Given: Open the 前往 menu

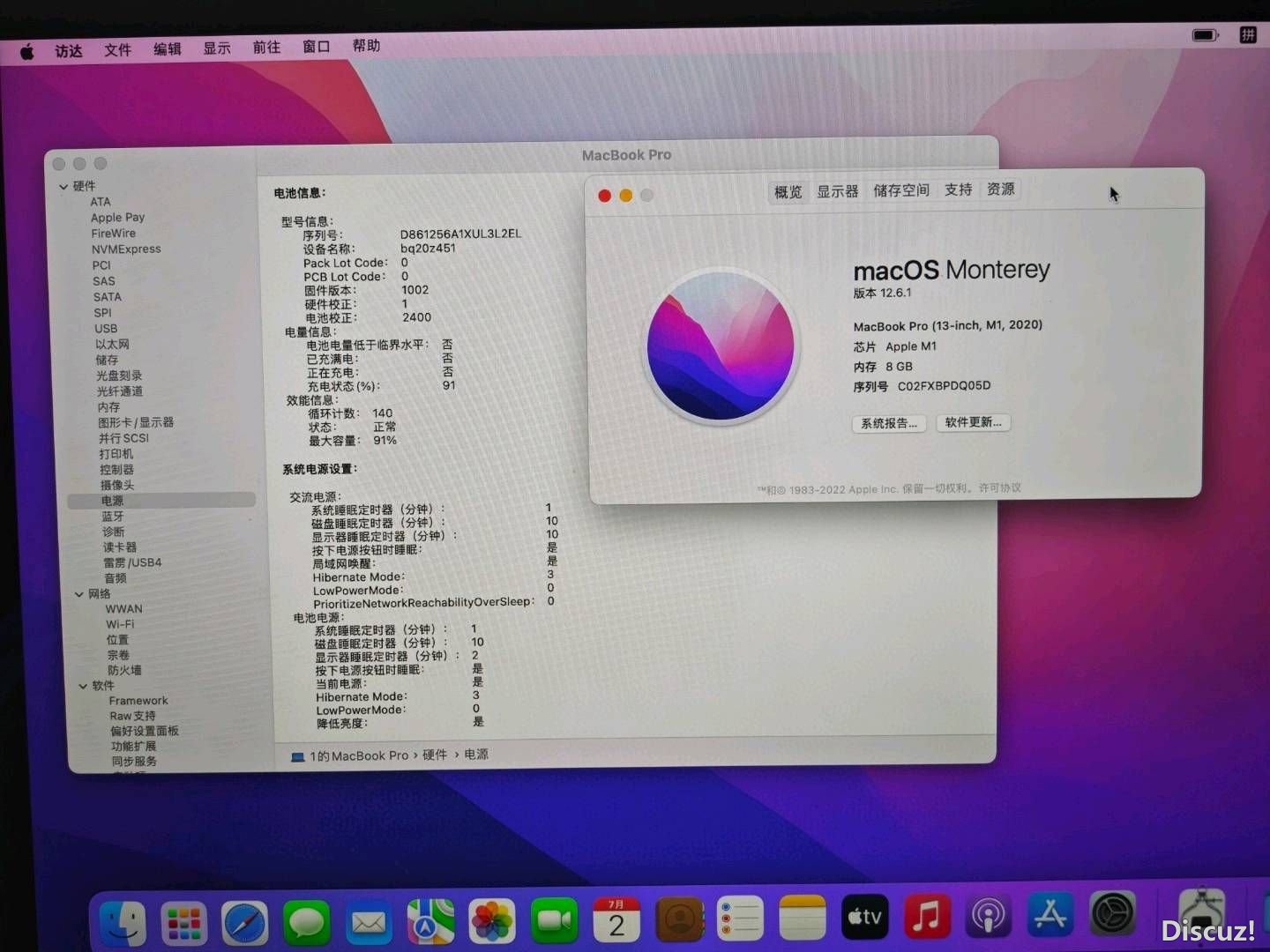Looking at the screenshot, I should coord(266,48).
